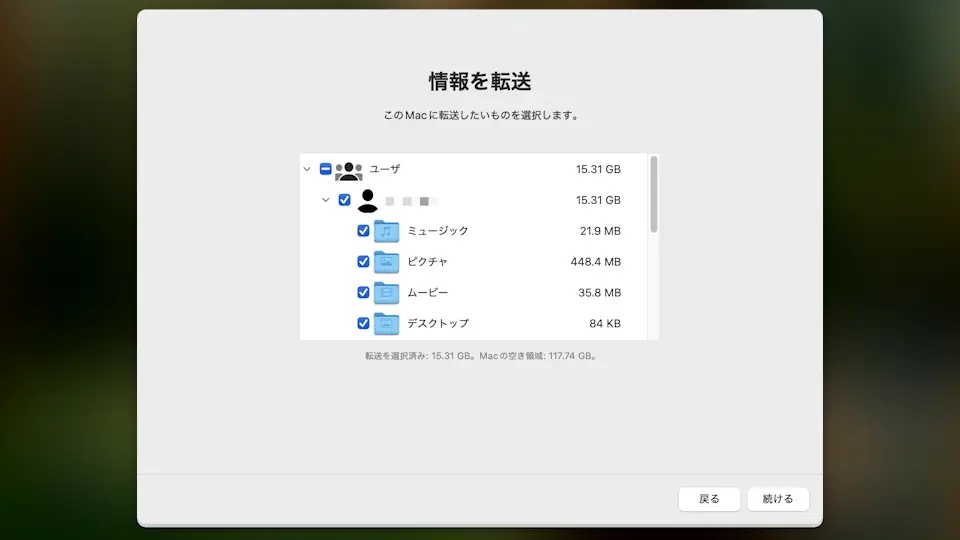The width and height of the screenshot is (960, 540).
Task: Disable the ムービー checkbox
Action: [364, 293]
